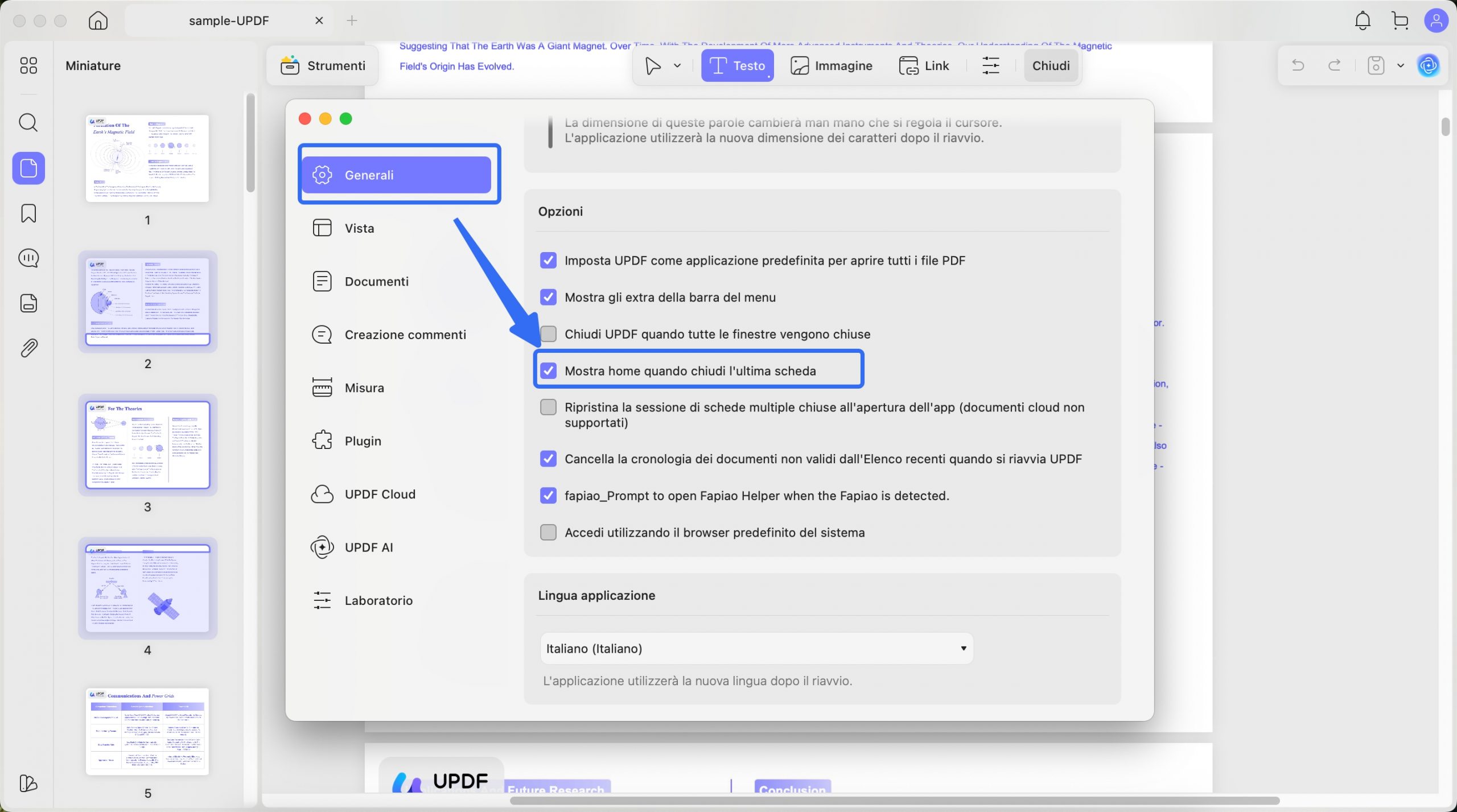Click the Strumenti button
This screenshot has height=812, width=1457.
point(323,65)
